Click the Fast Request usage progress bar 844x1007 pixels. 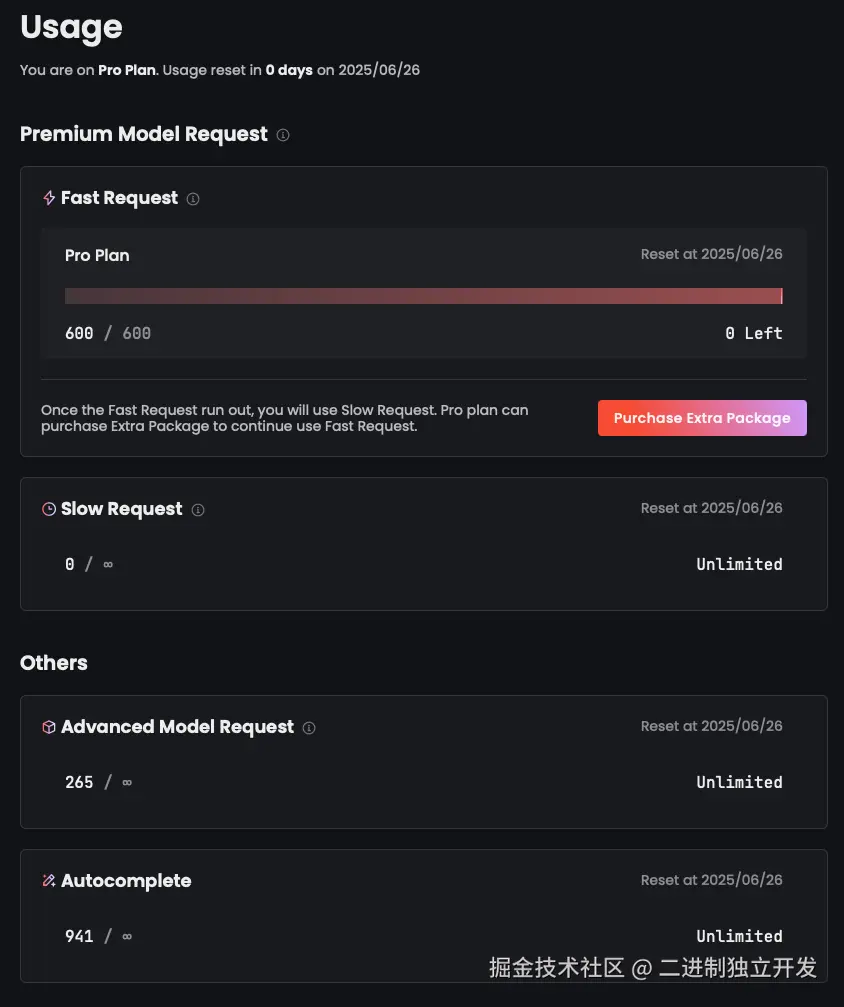pyautogui.click(x=423, y=296)
